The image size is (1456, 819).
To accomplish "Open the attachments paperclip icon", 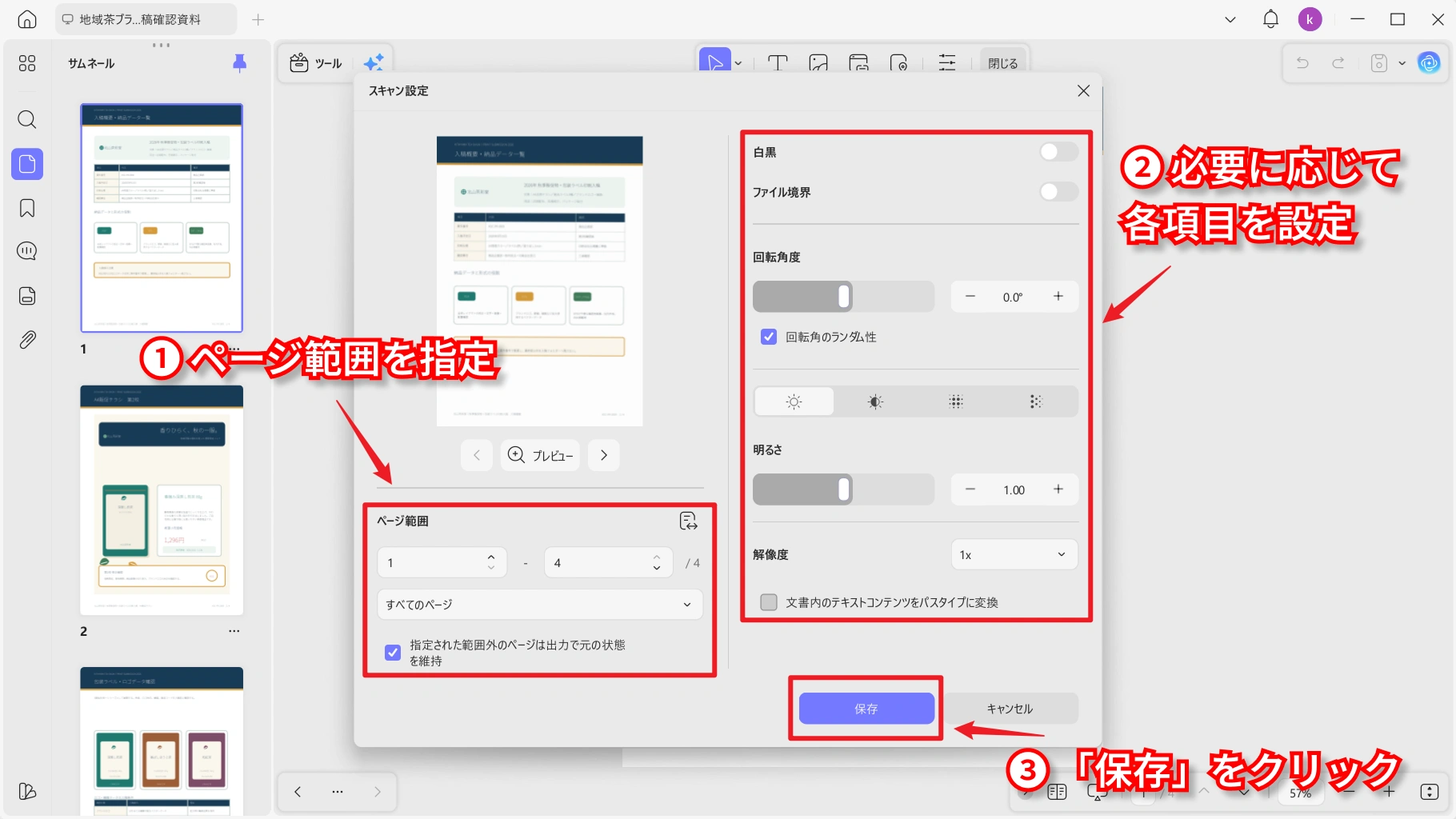I will [x=27, y=340].
